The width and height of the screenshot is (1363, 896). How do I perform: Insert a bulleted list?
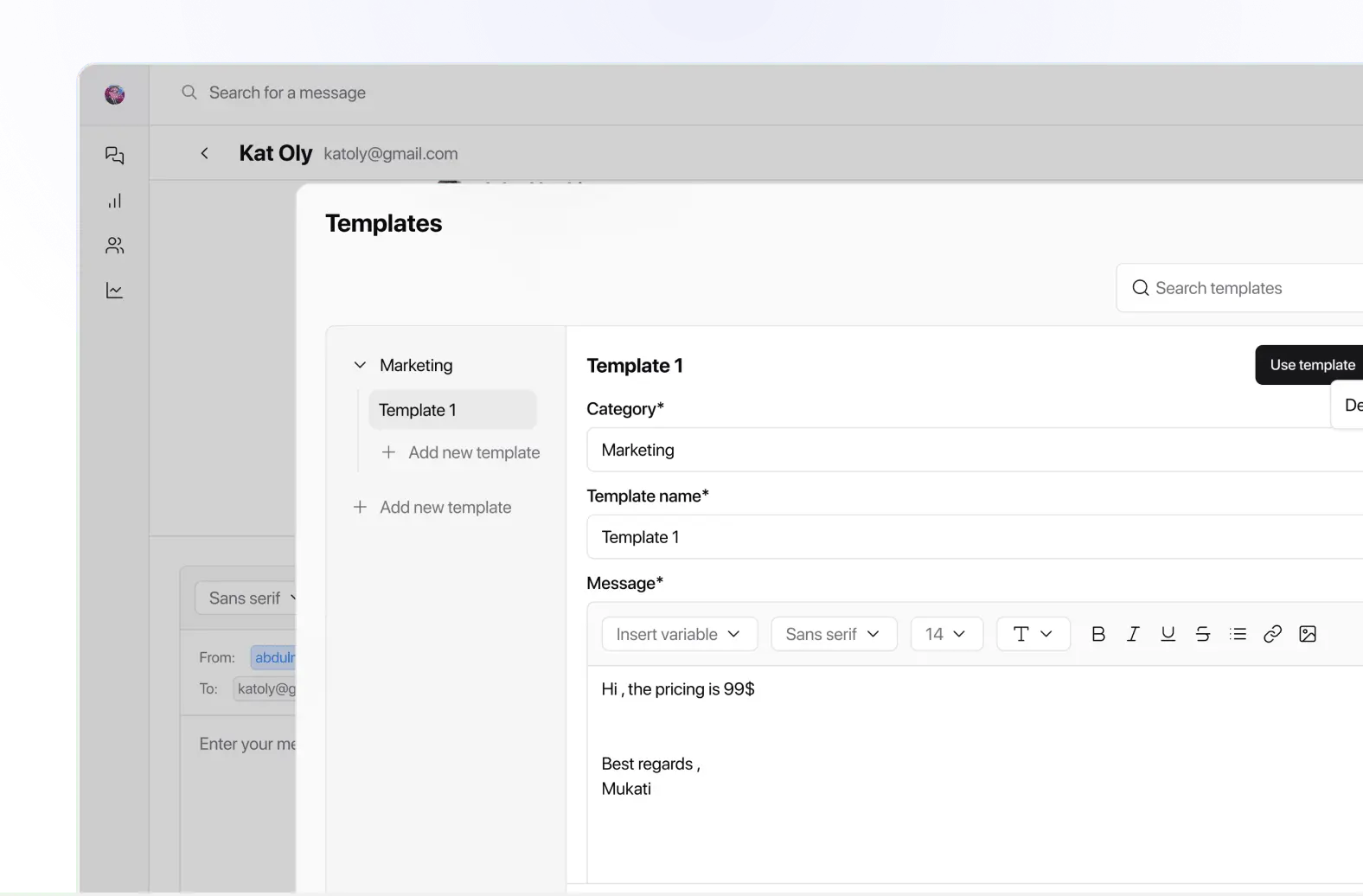click(1238, 634)
